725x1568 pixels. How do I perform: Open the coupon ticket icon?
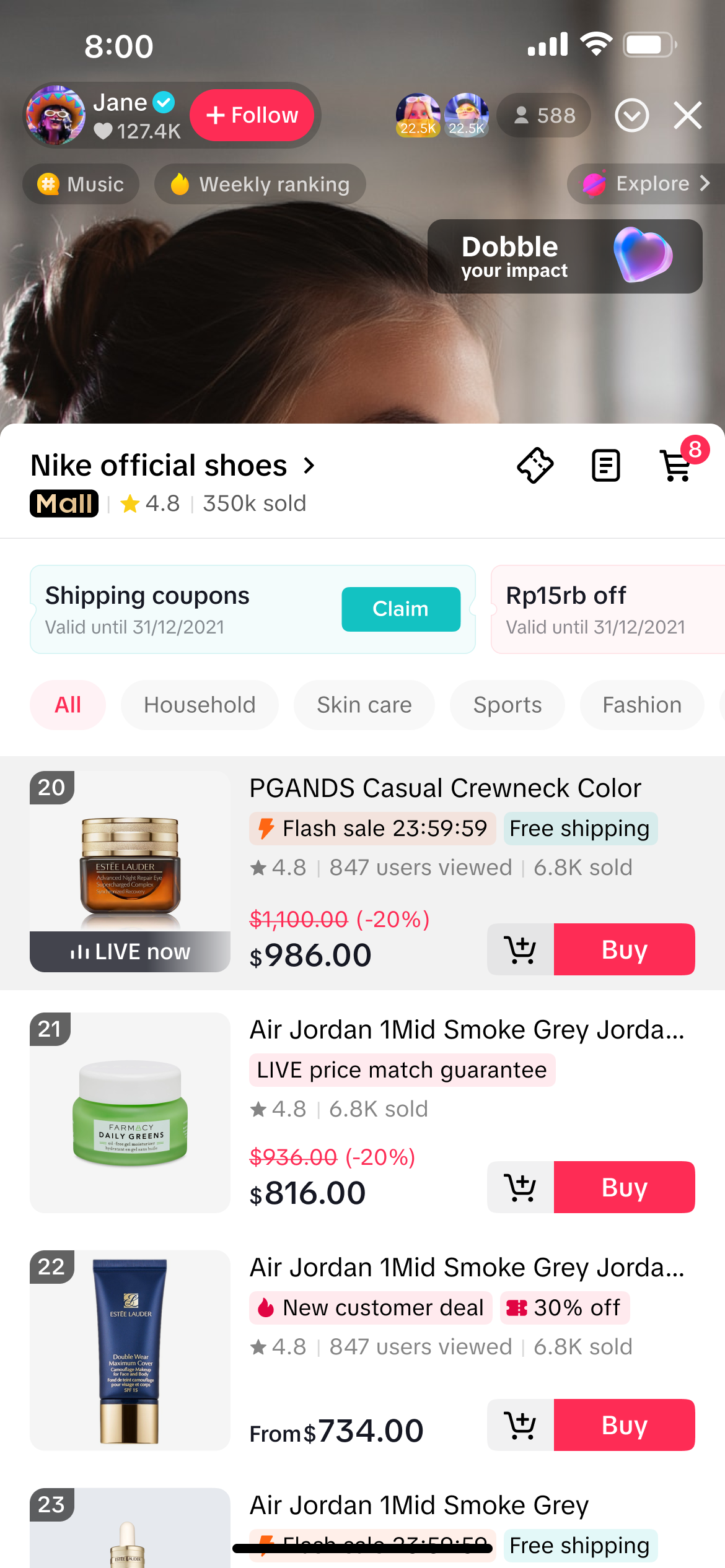[x=535, y=465]
